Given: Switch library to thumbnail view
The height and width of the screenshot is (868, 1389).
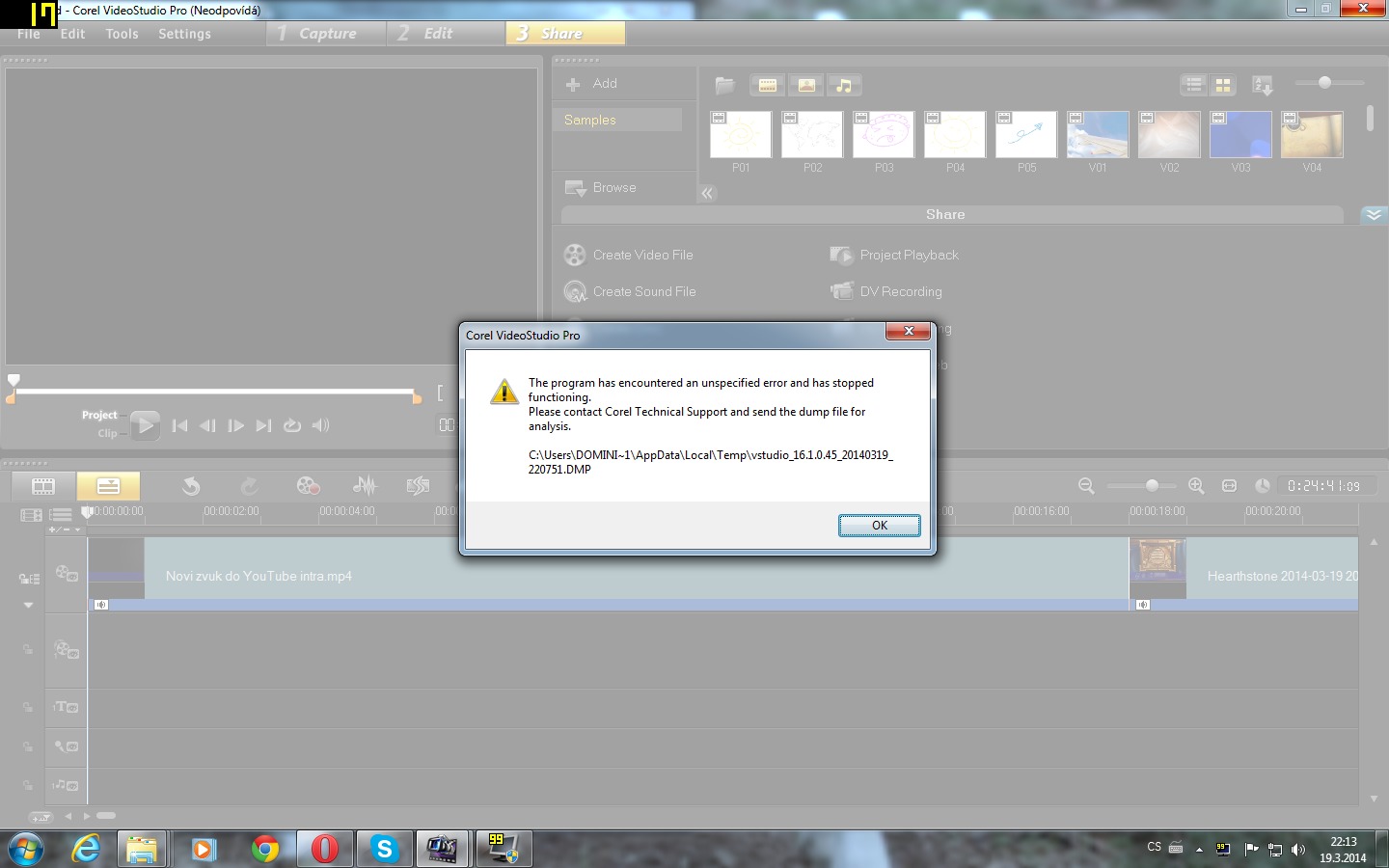Looking at the screenshot, I should [x=1223, y=85].
